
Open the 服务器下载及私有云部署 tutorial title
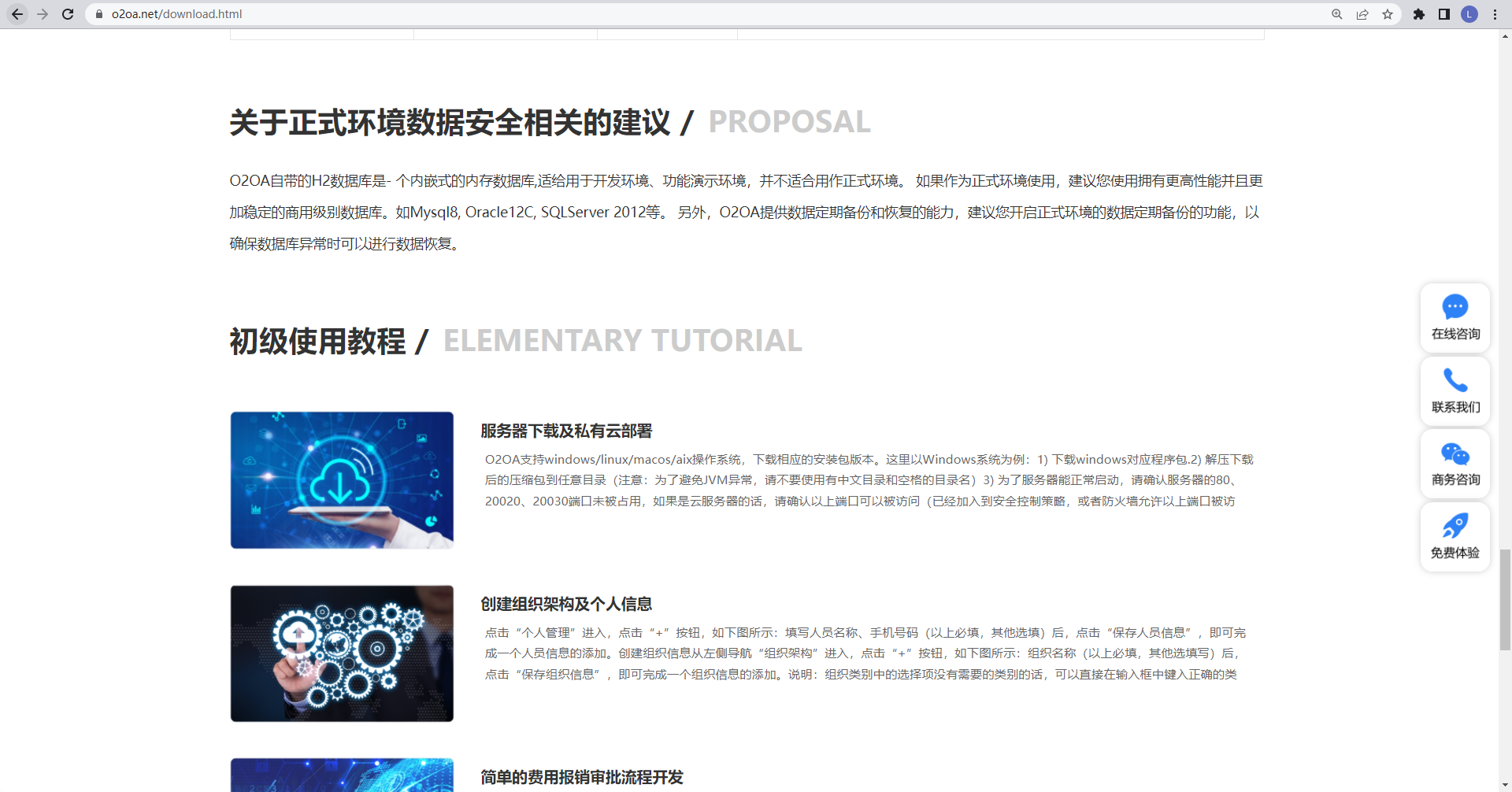click(566, 431)
